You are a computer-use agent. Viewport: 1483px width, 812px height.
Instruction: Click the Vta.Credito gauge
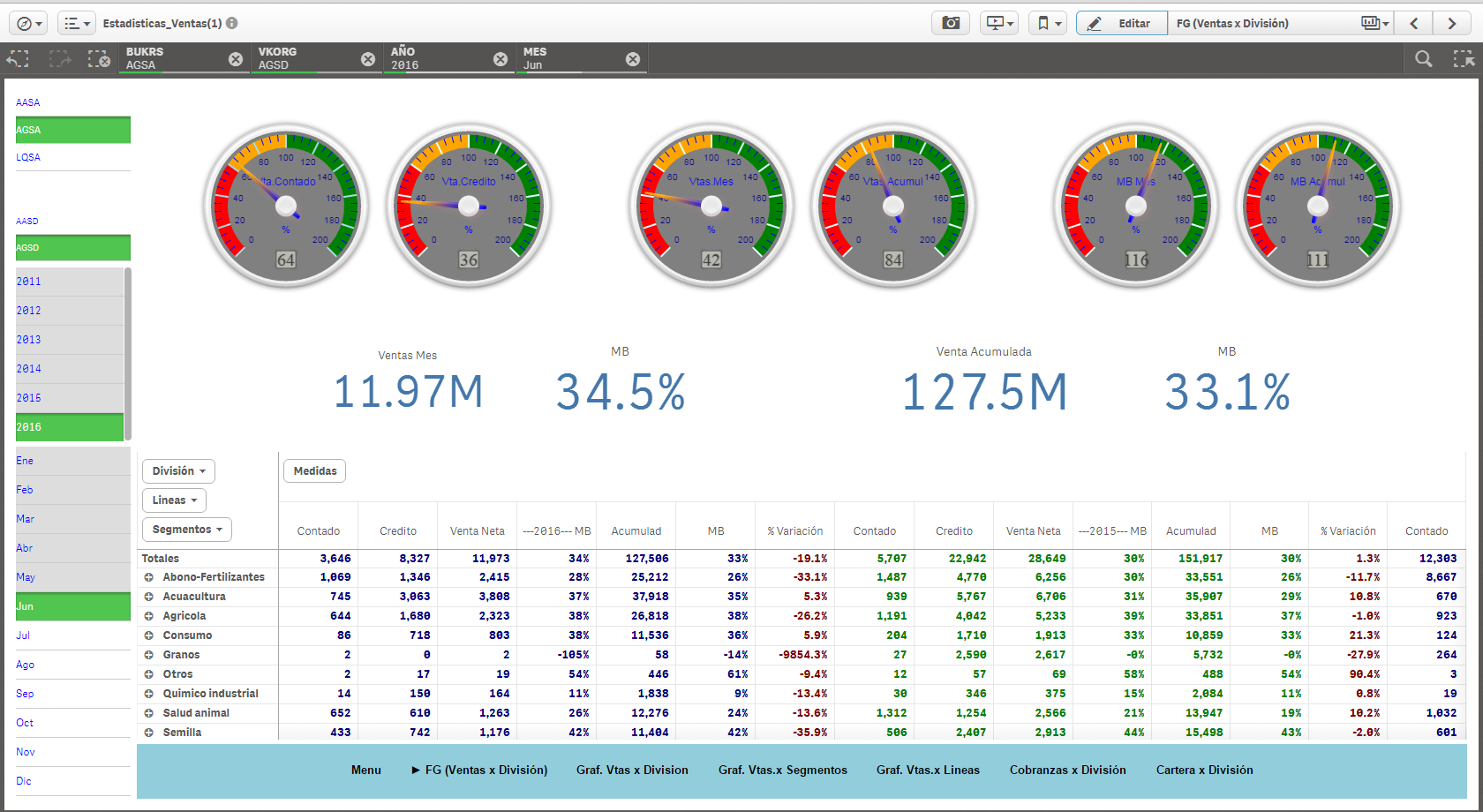[x=469, y=206]
